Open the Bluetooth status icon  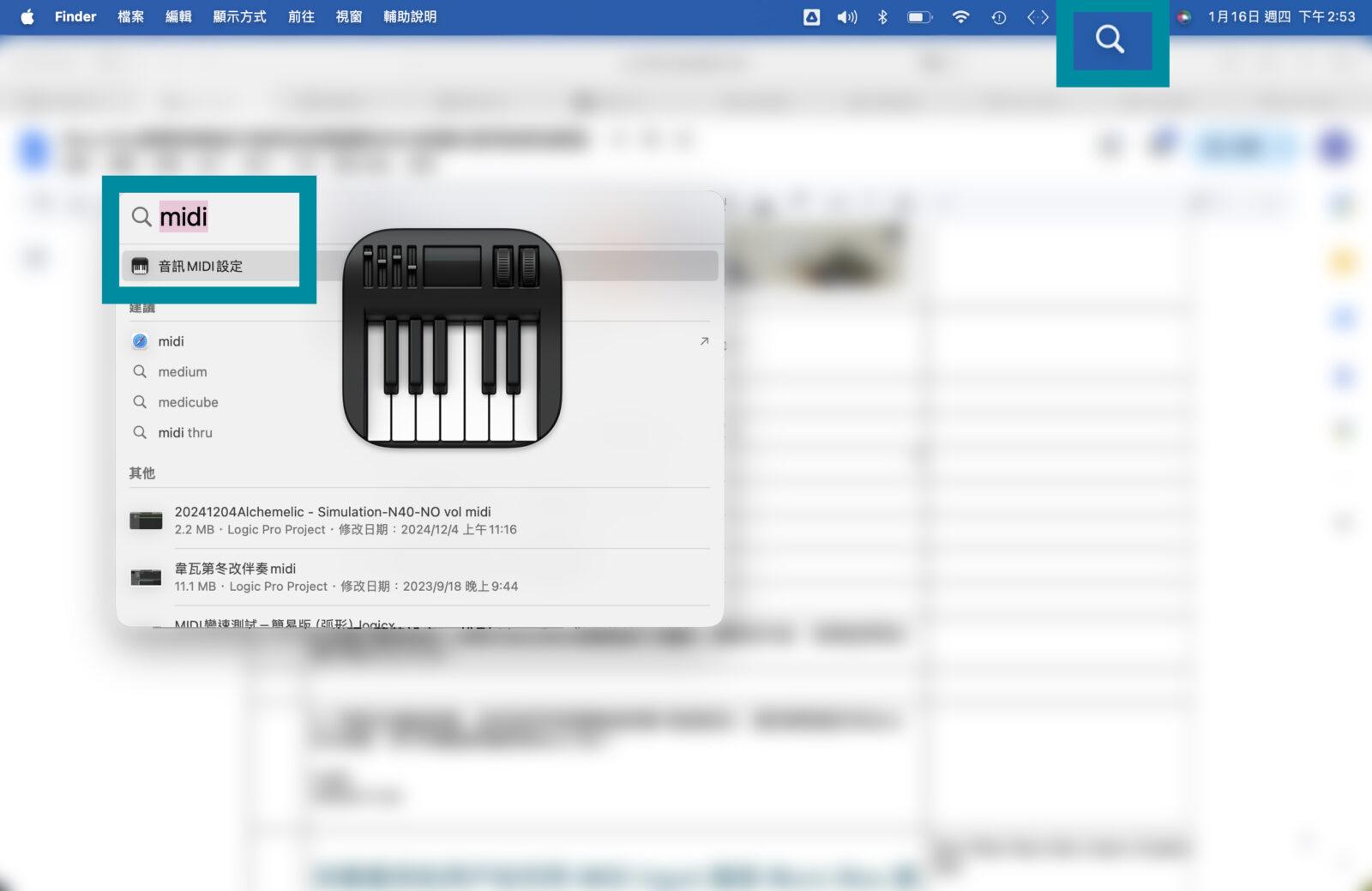(x=882, y=17)
